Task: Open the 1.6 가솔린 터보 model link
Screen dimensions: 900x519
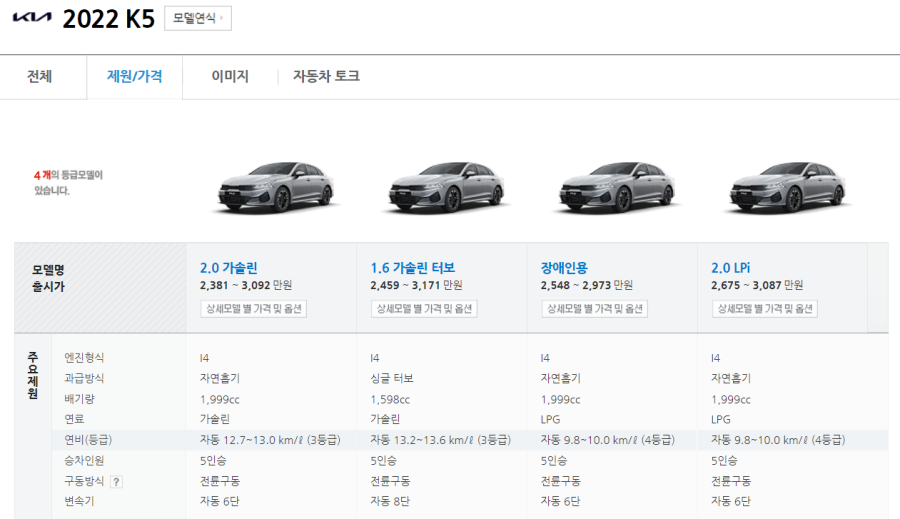Action: click(413, 268)
